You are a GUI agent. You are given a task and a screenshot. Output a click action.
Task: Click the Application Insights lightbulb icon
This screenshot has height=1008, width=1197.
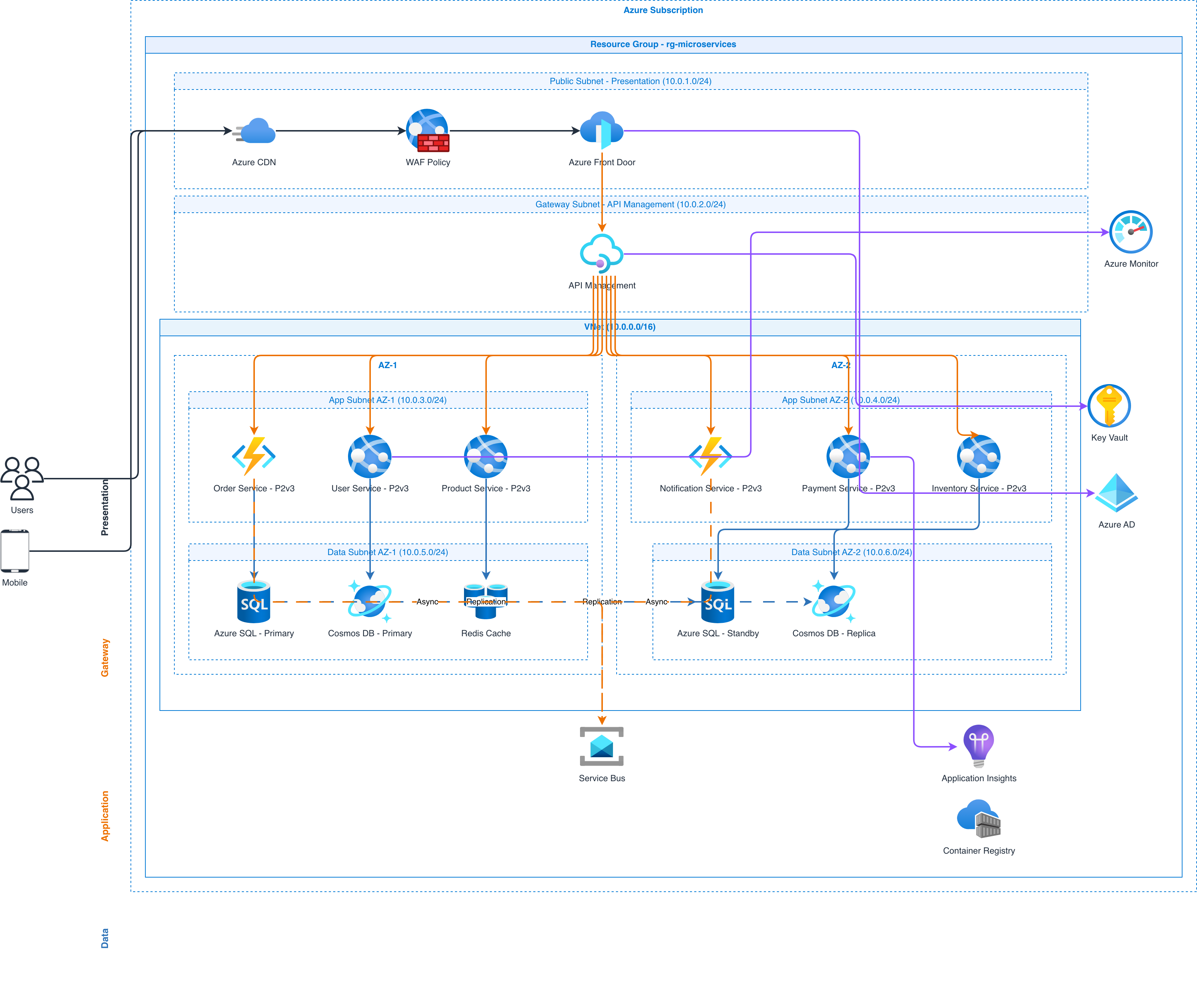pyautogui.click(x=979, y=746)
